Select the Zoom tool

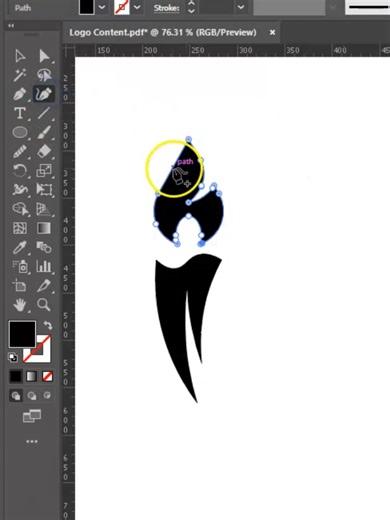[x=44, y=305]
